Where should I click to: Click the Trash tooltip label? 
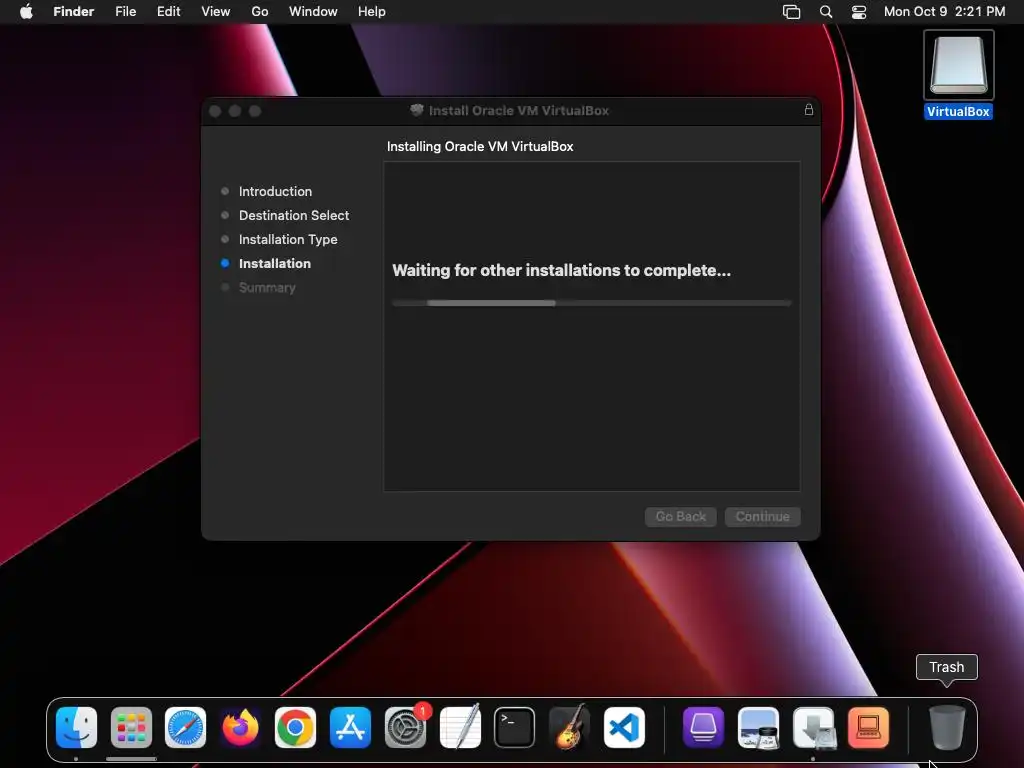[946, 667]
